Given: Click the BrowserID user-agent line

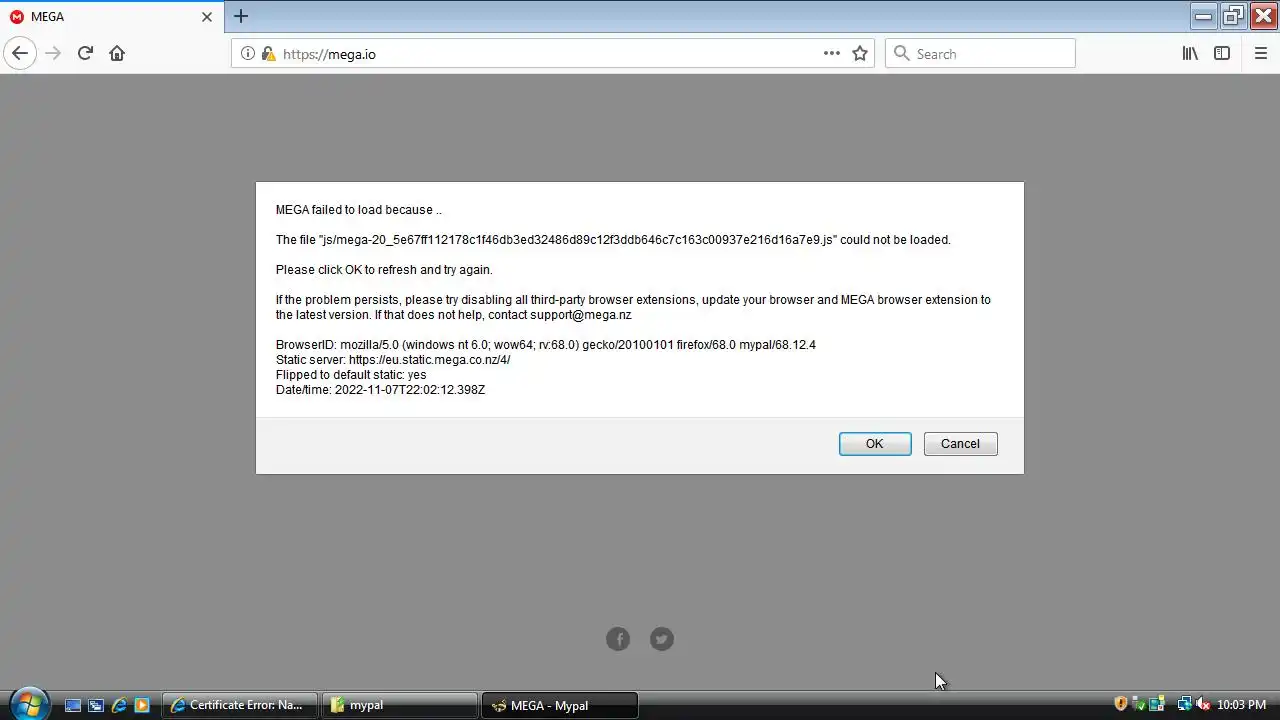Looking at the screenshot, I should (546, 345).
